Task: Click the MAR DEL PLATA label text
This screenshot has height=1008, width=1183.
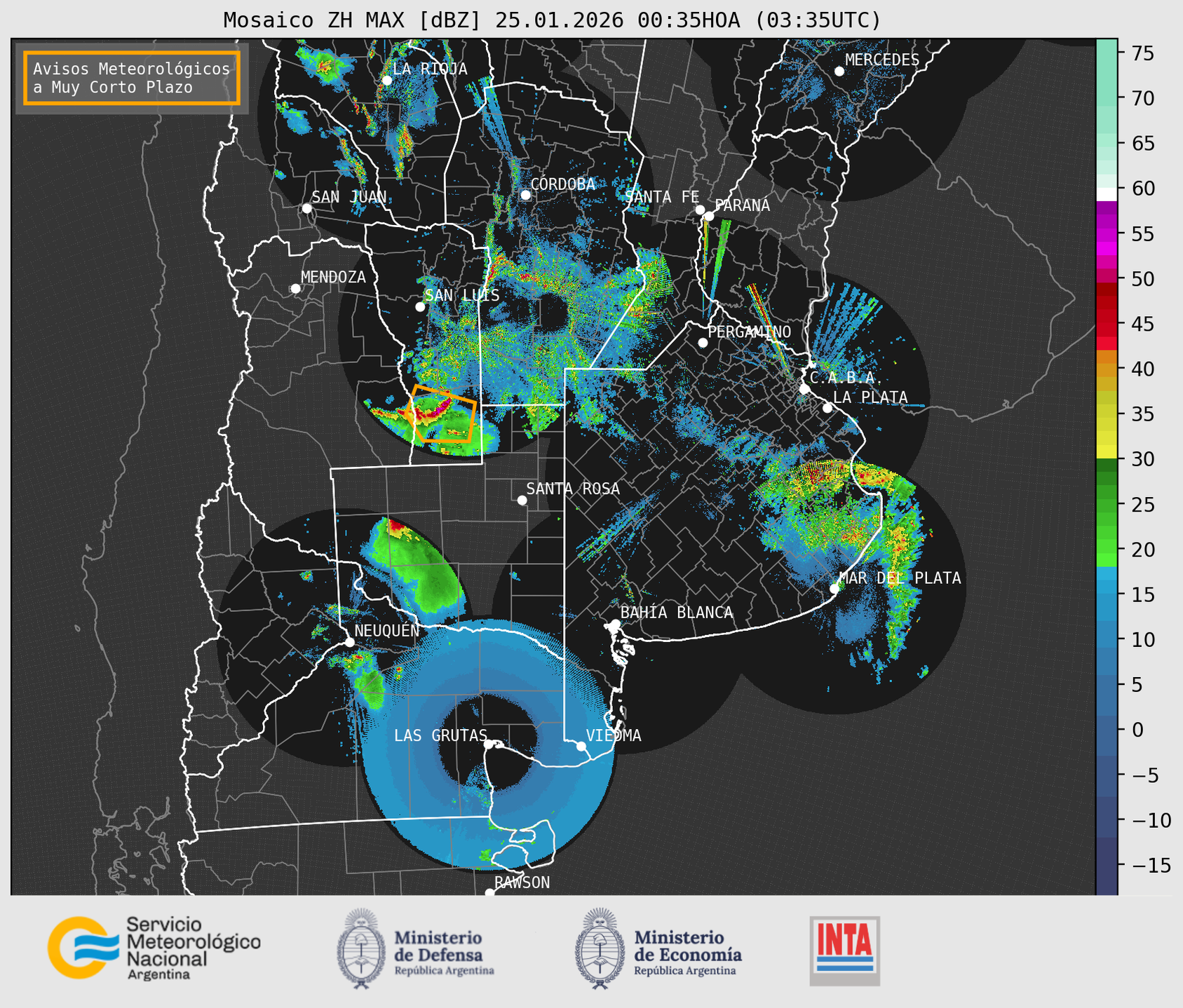Action: click(900, 578)
